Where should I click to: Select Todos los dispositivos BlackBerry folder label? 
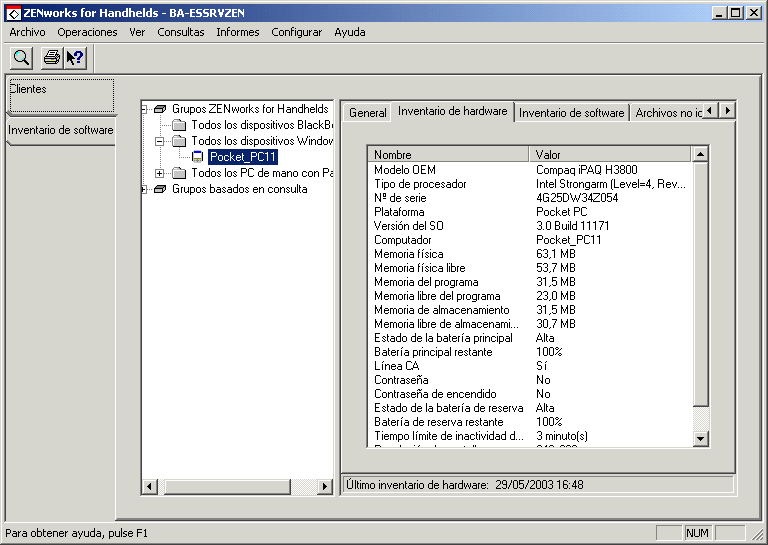pyautogui.click(x=262, y=125)
